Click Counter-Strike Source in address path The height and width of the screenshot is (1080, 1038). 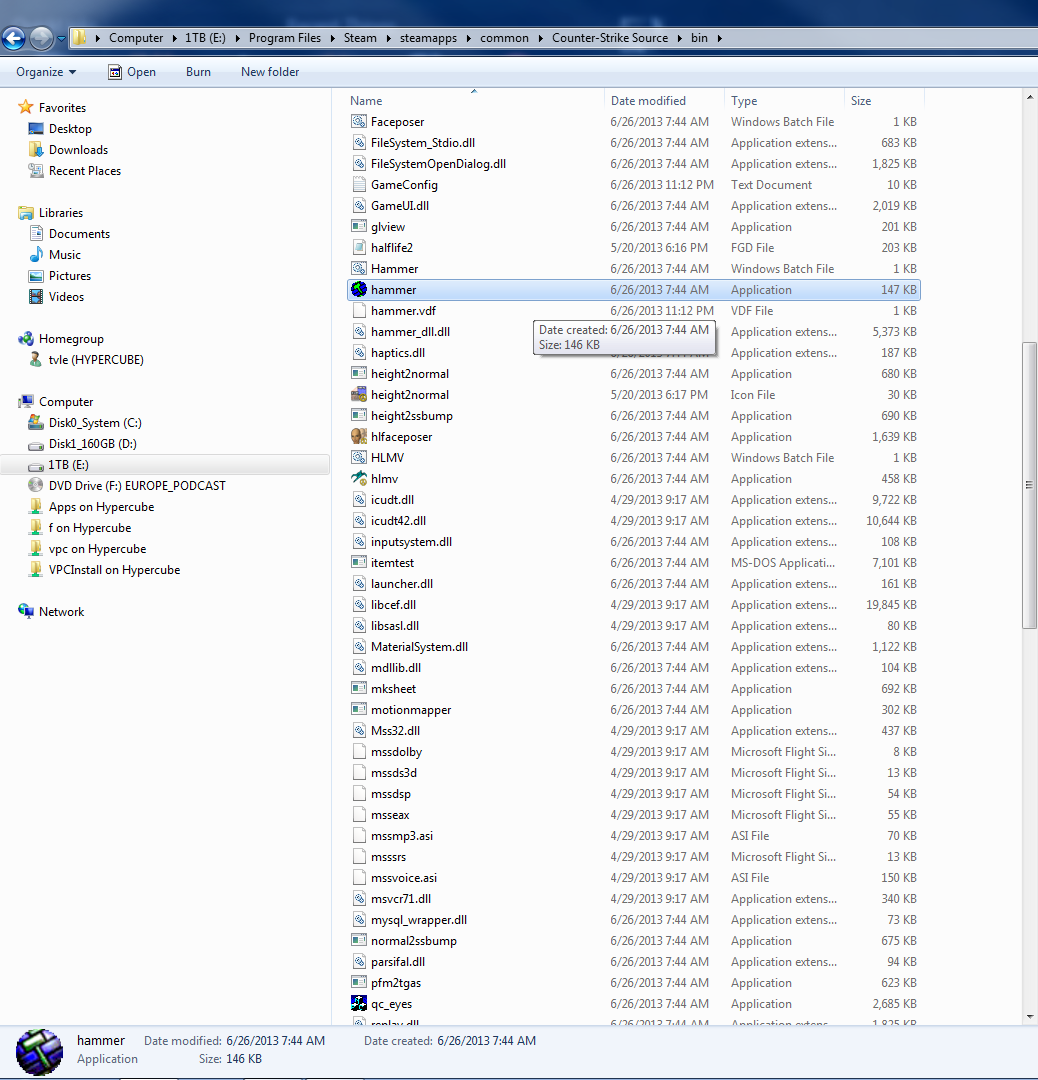pyautogui.click(x=610, y=38)
